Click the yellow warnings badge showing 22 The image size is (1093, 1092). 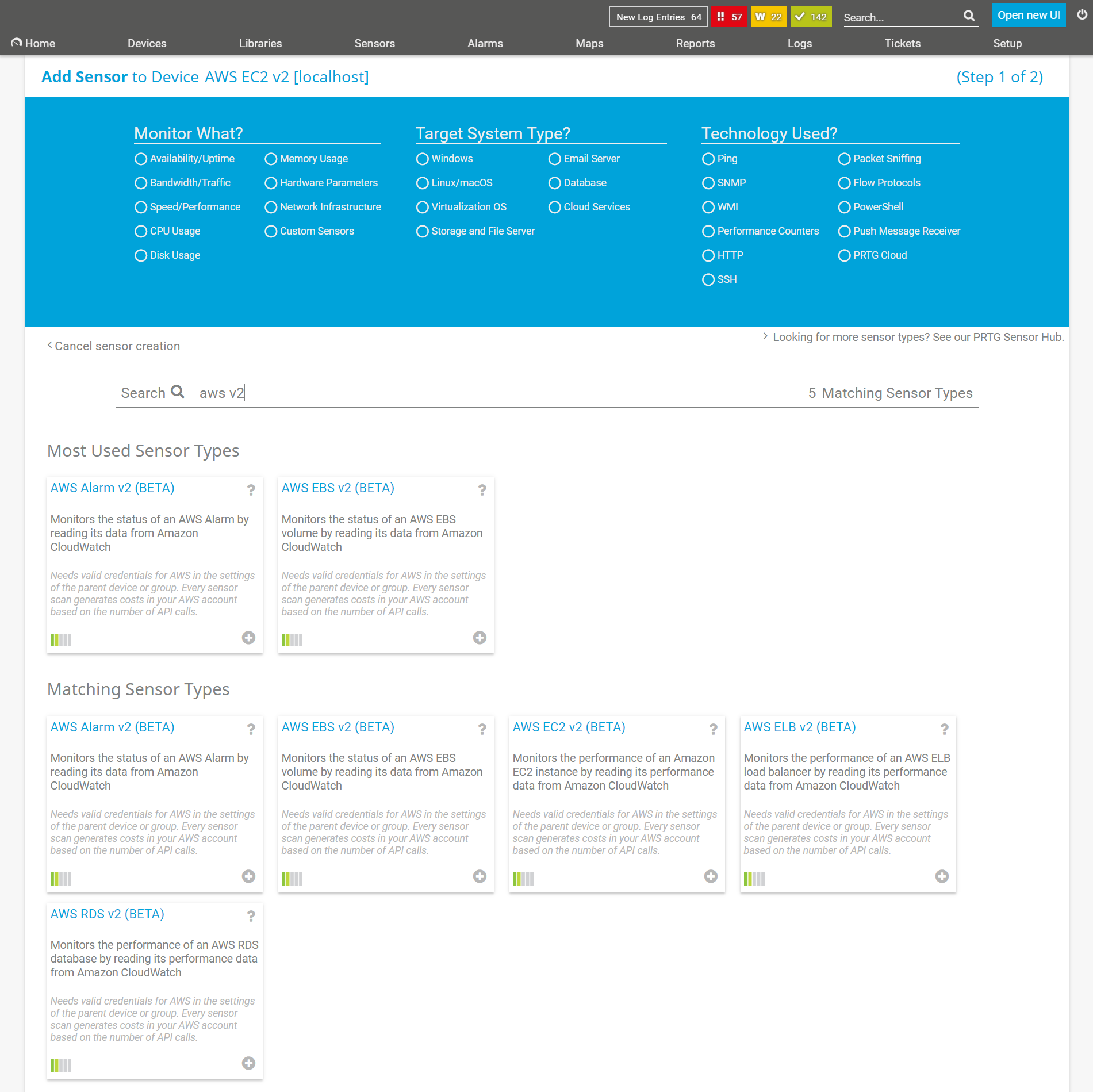tap(768, 17)
